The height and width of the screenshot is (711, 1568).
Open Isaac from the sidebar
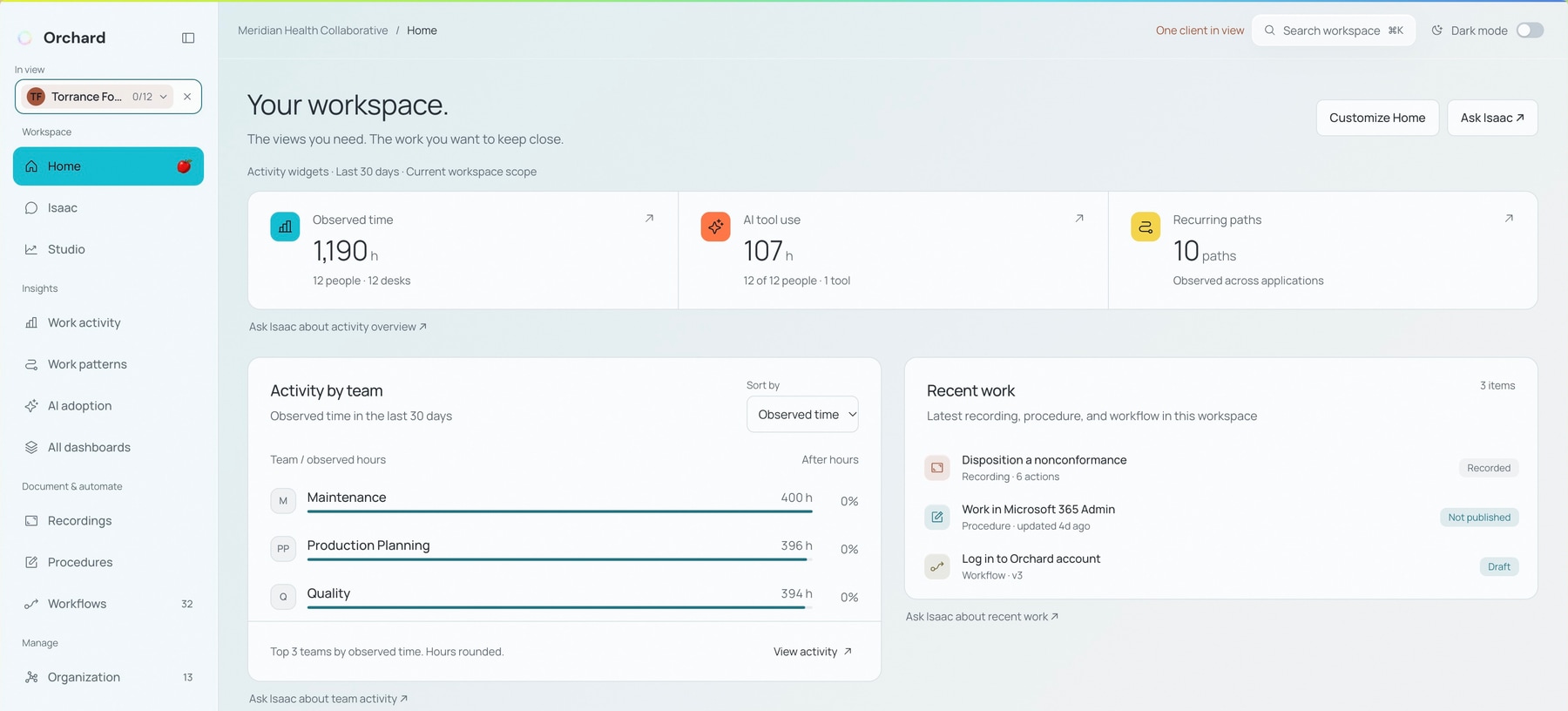(x=108, y=207)
